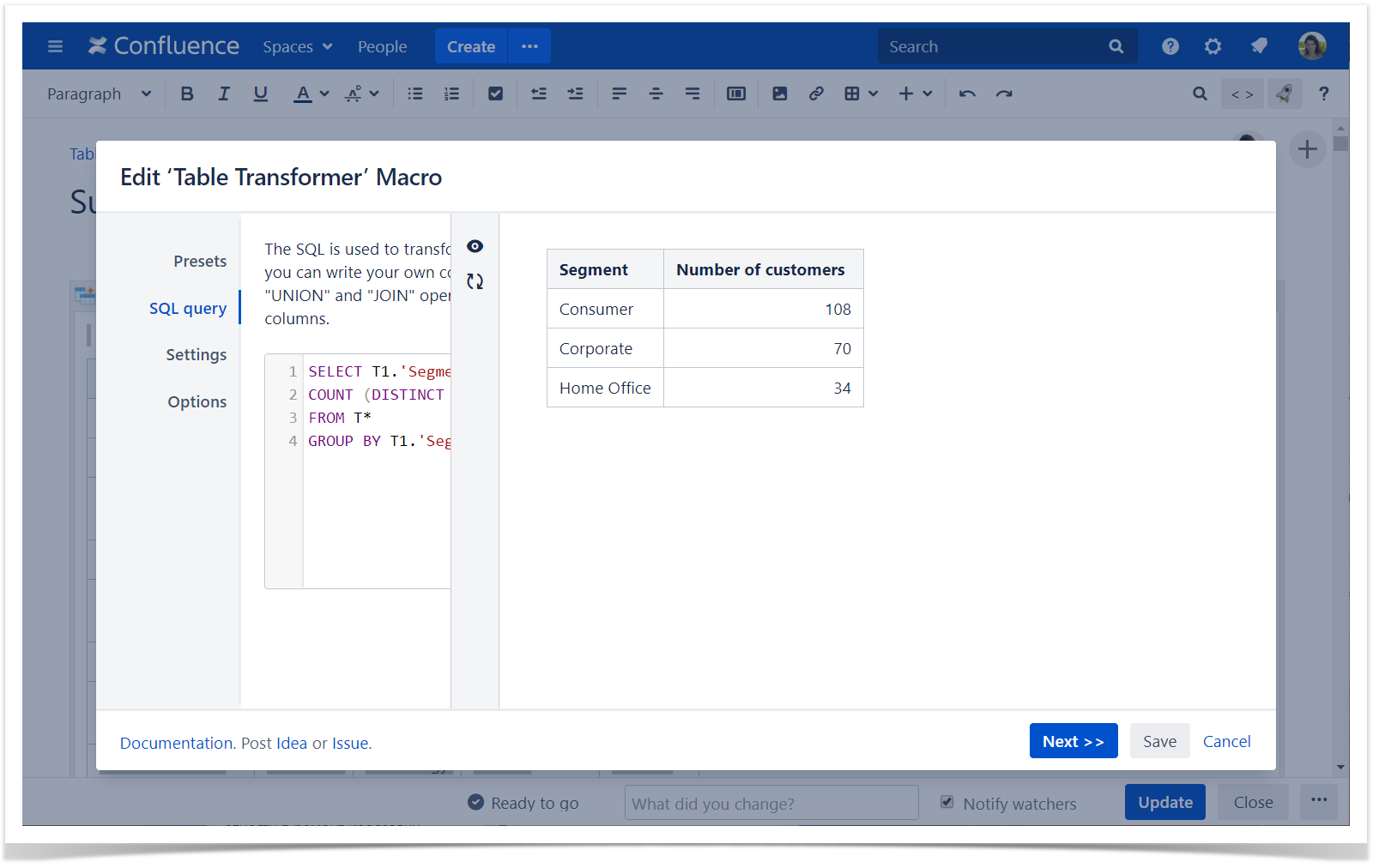Open the Presets tab
Screen dimensions: 1379x868
click(200, 262)
